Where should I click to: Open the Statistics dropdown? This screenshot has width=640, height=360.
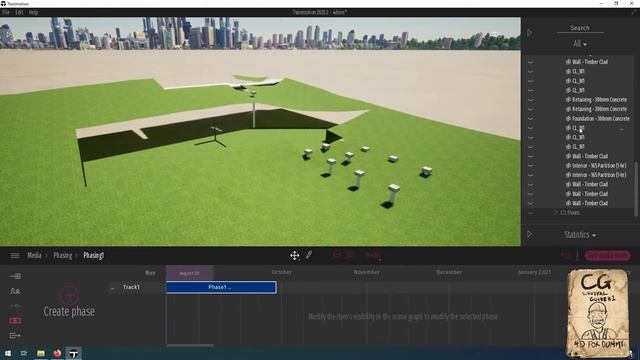click(580, 235)
